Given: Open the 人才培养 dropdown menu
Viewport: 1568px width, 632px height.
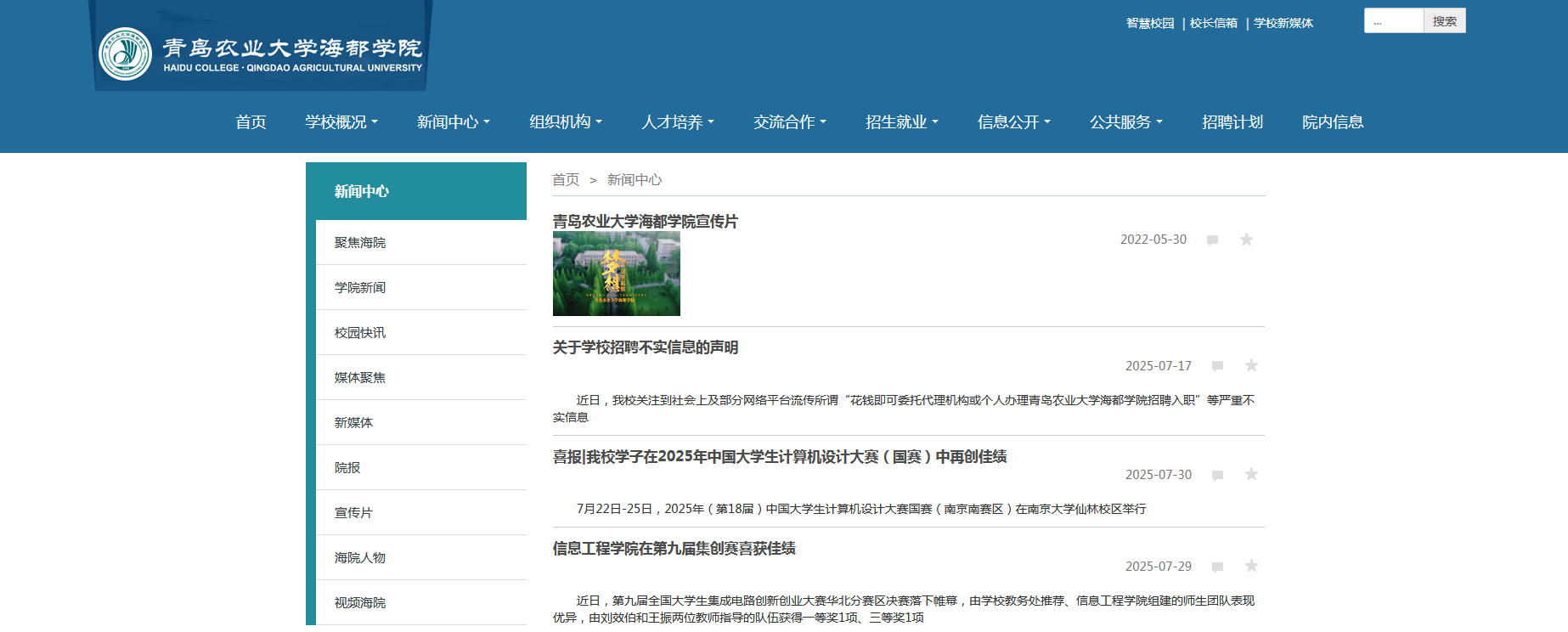Looking at the screenshot, I should click(678, 122).
